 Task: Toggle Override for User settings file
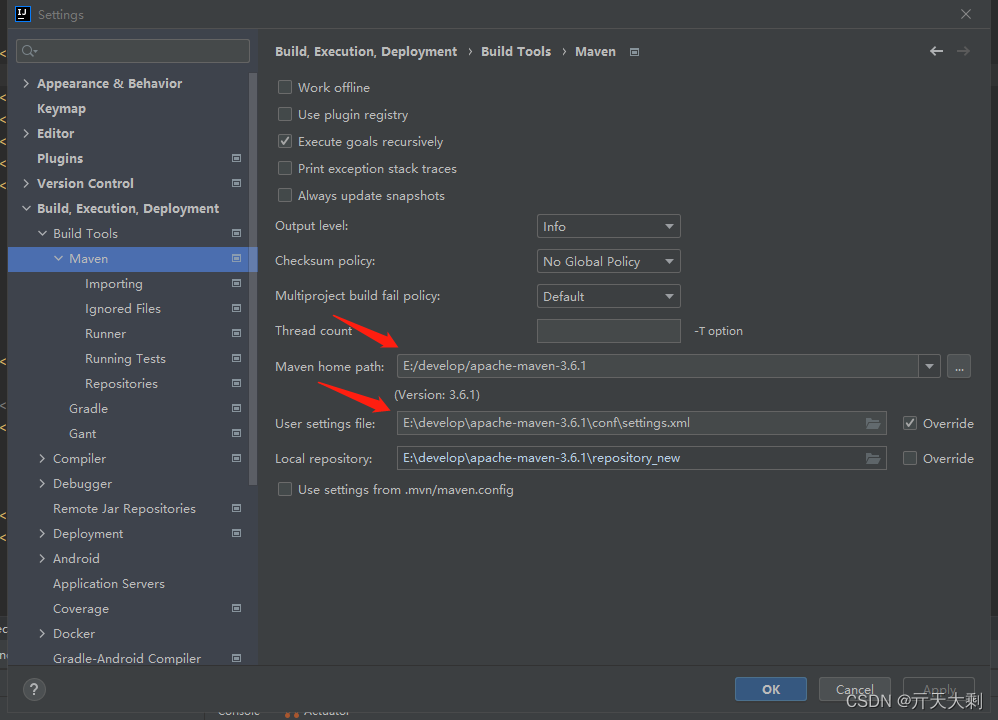909,423
